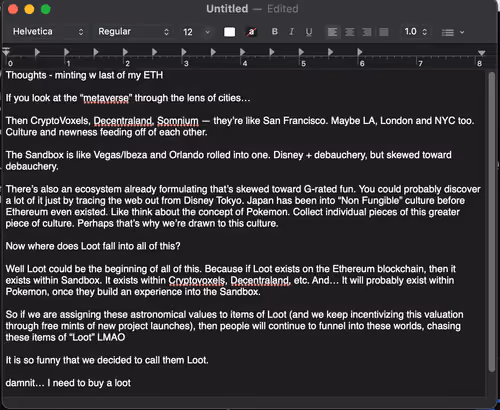Click the first-line indent marker on the ruler

(x=6, y=51)
